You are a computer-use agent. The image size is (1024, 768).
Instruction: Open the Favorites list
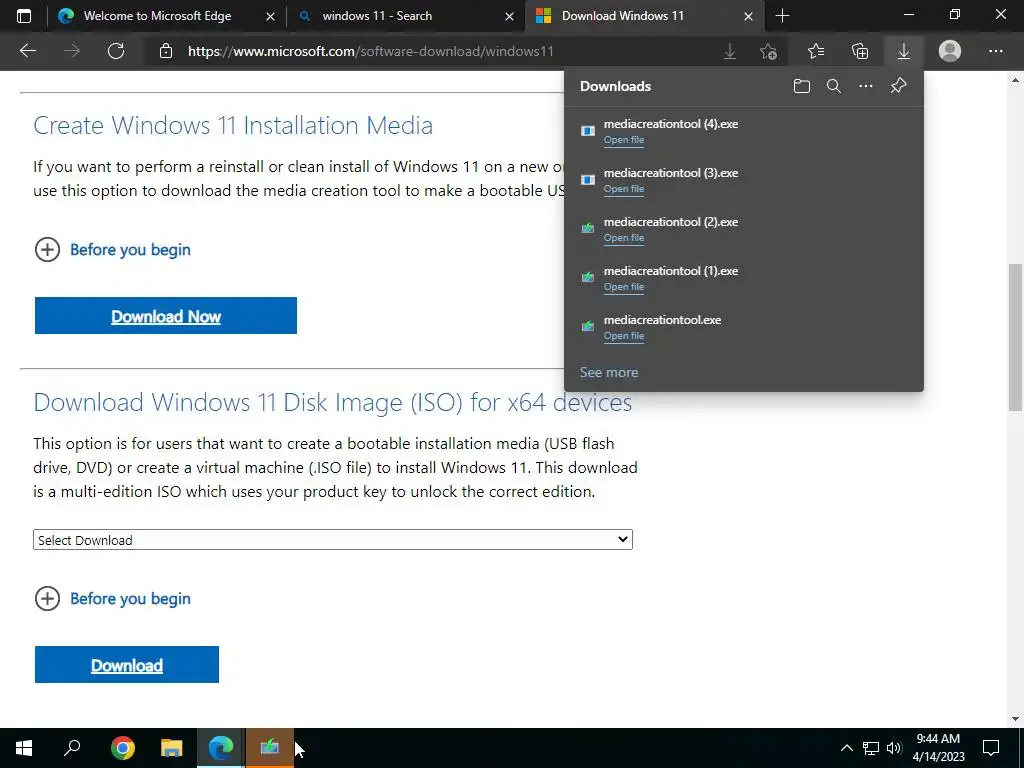pos(816,51)
